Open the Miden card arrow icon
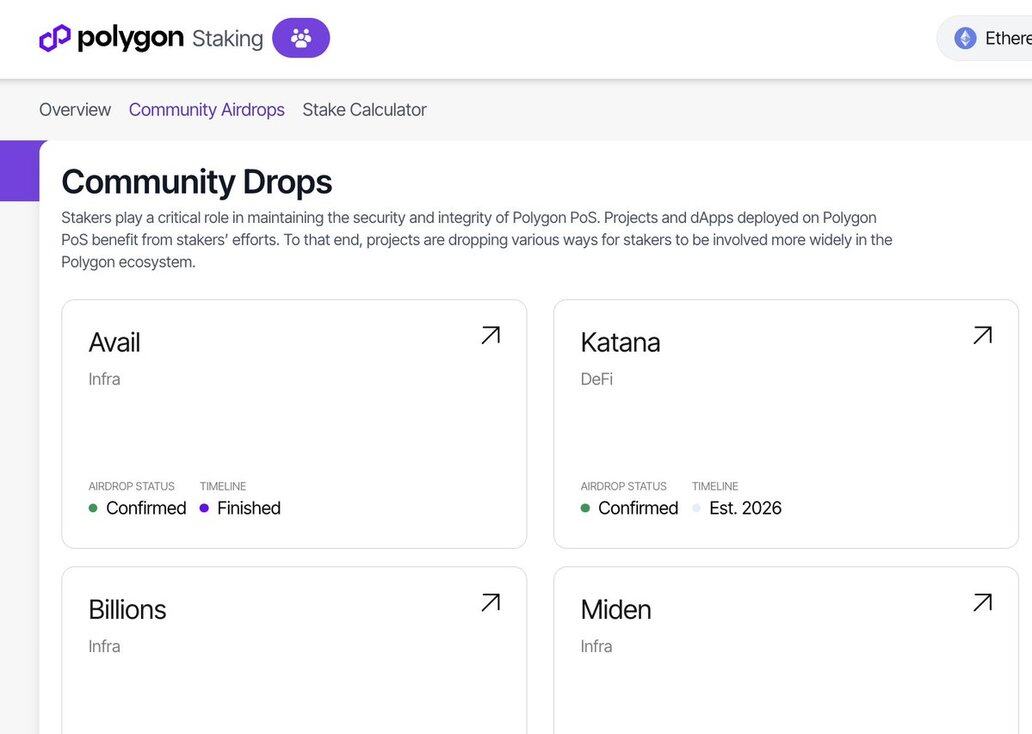Screen dimensions: 1032x734 click(982, 602)
